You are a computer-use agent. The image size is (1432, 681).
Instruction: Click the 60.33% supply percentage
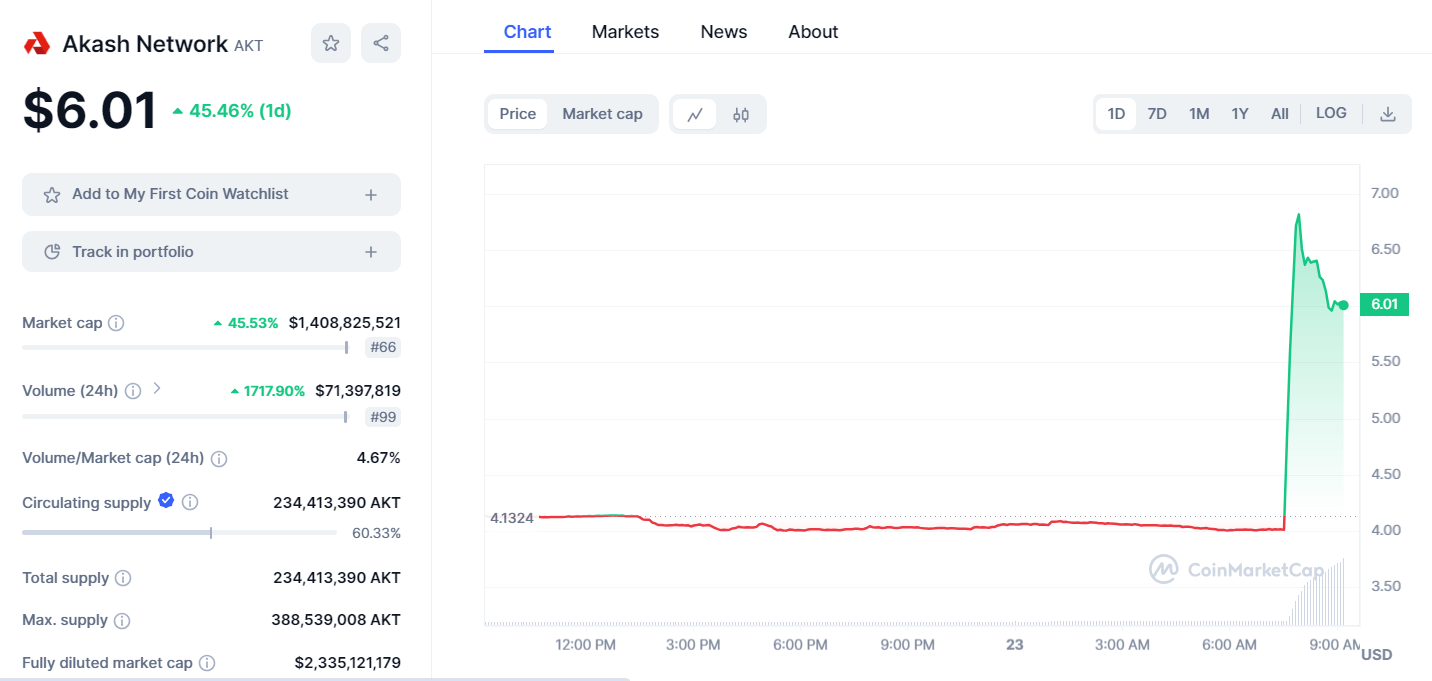point(376,534)
